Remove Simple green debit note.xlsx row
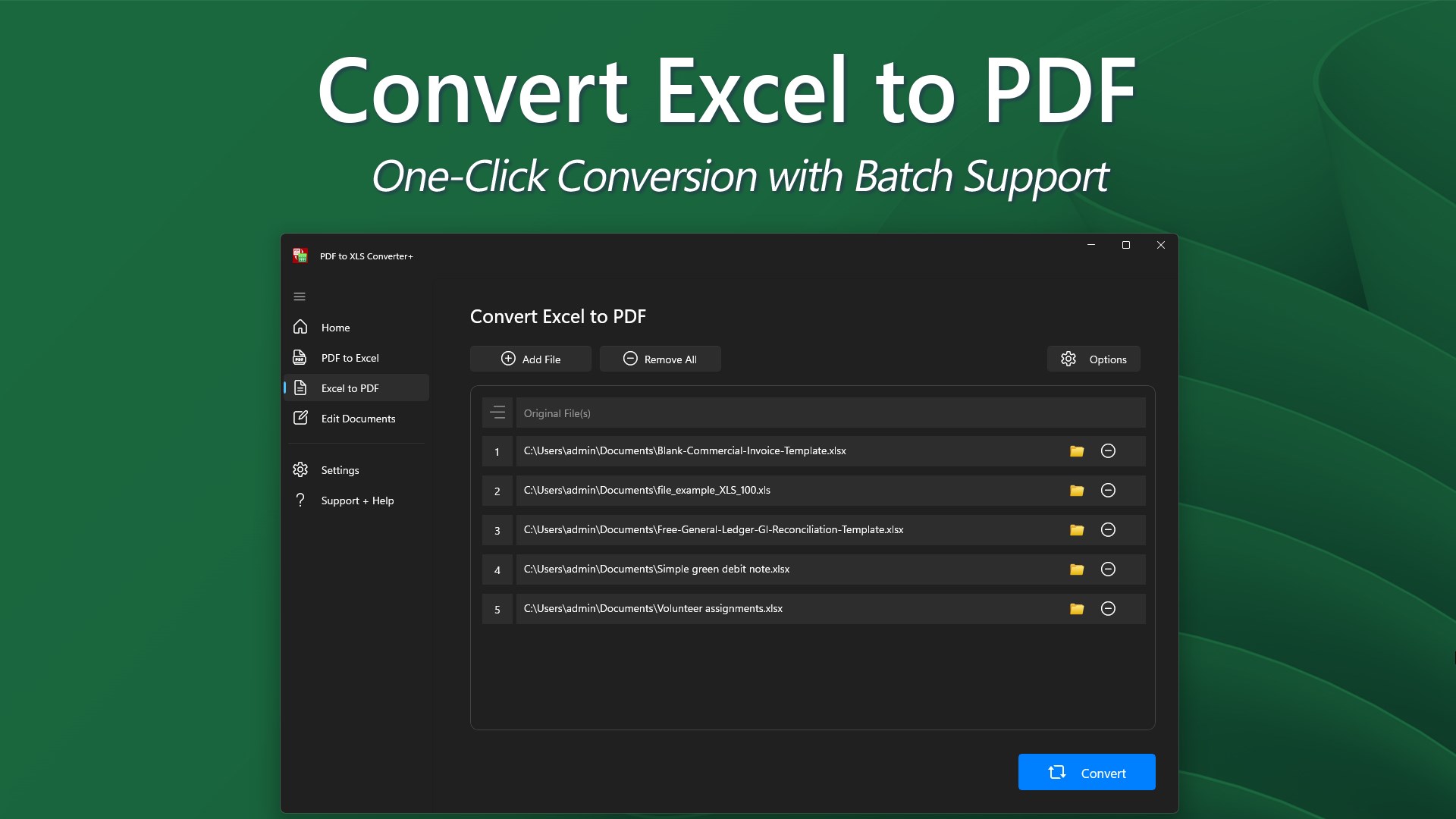1456x819 pixels. coord(1108,570)
